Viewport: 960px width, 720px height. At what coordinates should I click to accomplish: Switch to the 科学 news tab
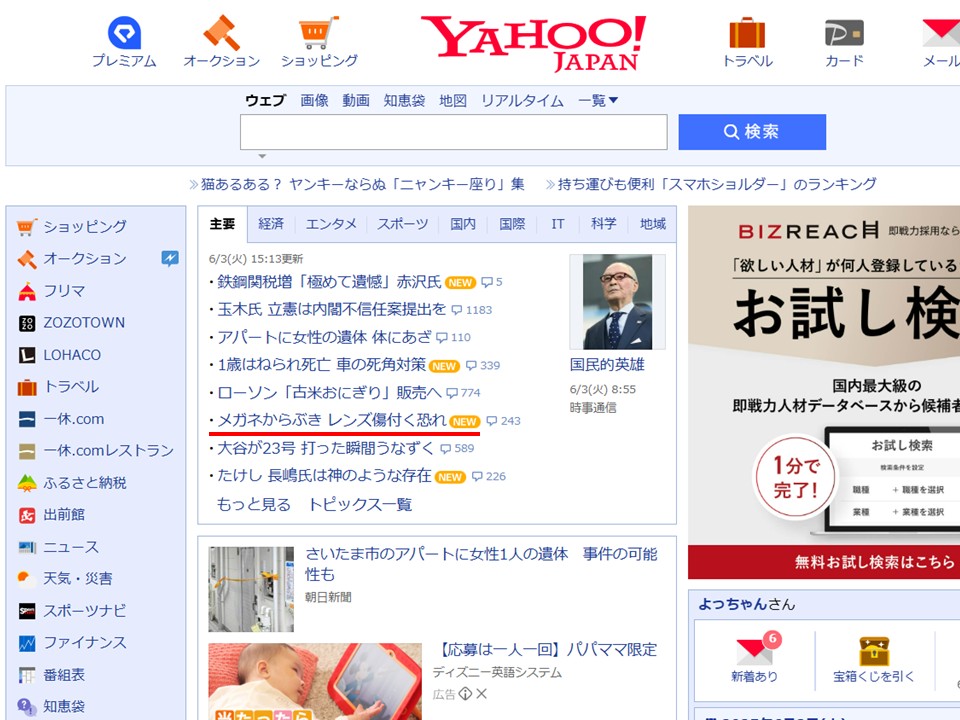603,224
